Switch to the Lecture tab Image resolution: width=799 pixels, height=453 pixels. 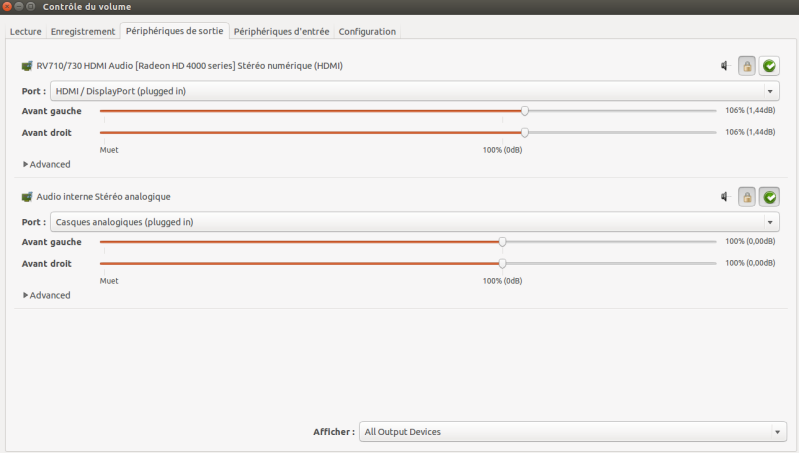(x=25, y=32)
